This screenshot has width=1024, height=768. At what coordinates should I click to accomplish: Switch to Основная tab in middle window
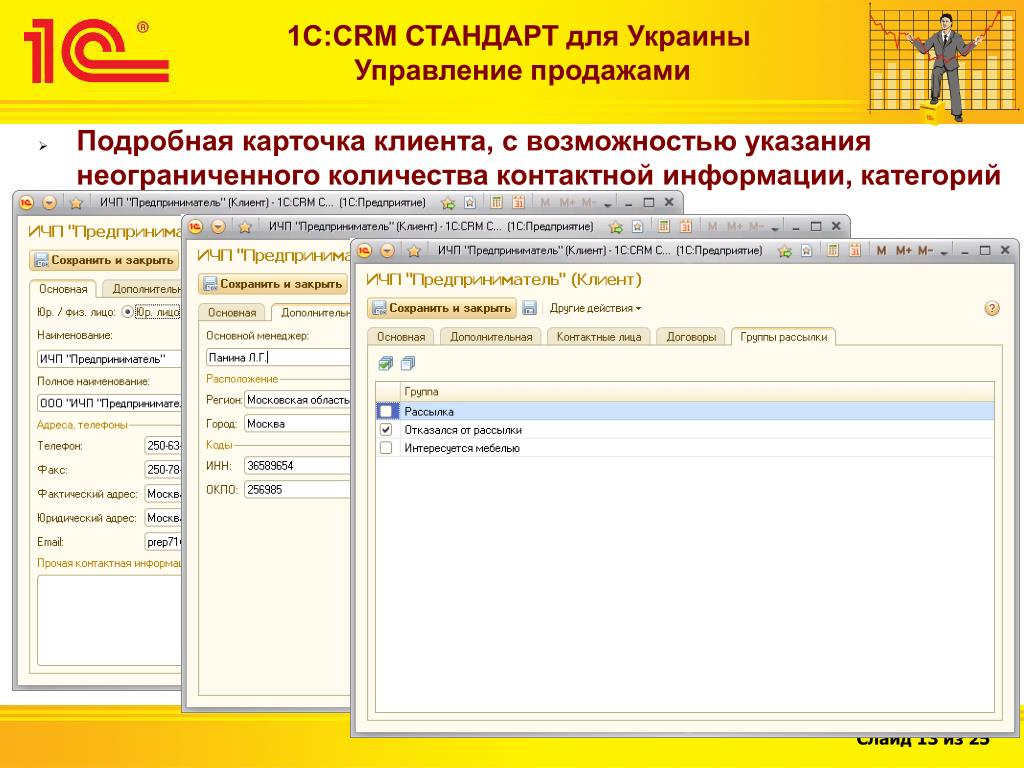(232, 313)
